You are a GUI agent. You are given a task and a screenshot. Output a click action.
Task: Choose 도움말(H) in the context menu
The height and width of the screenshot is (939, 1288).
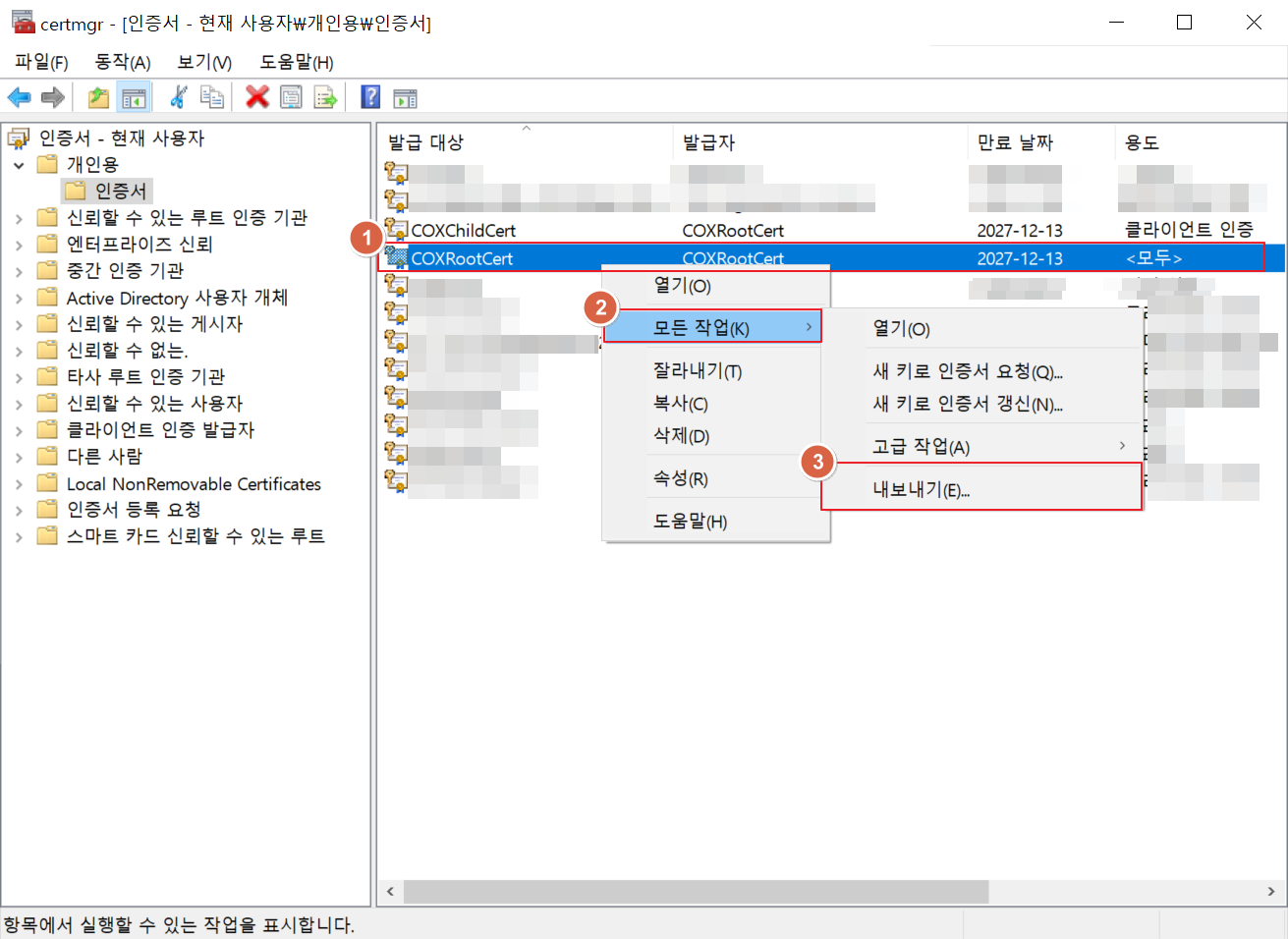coord(716,521)
